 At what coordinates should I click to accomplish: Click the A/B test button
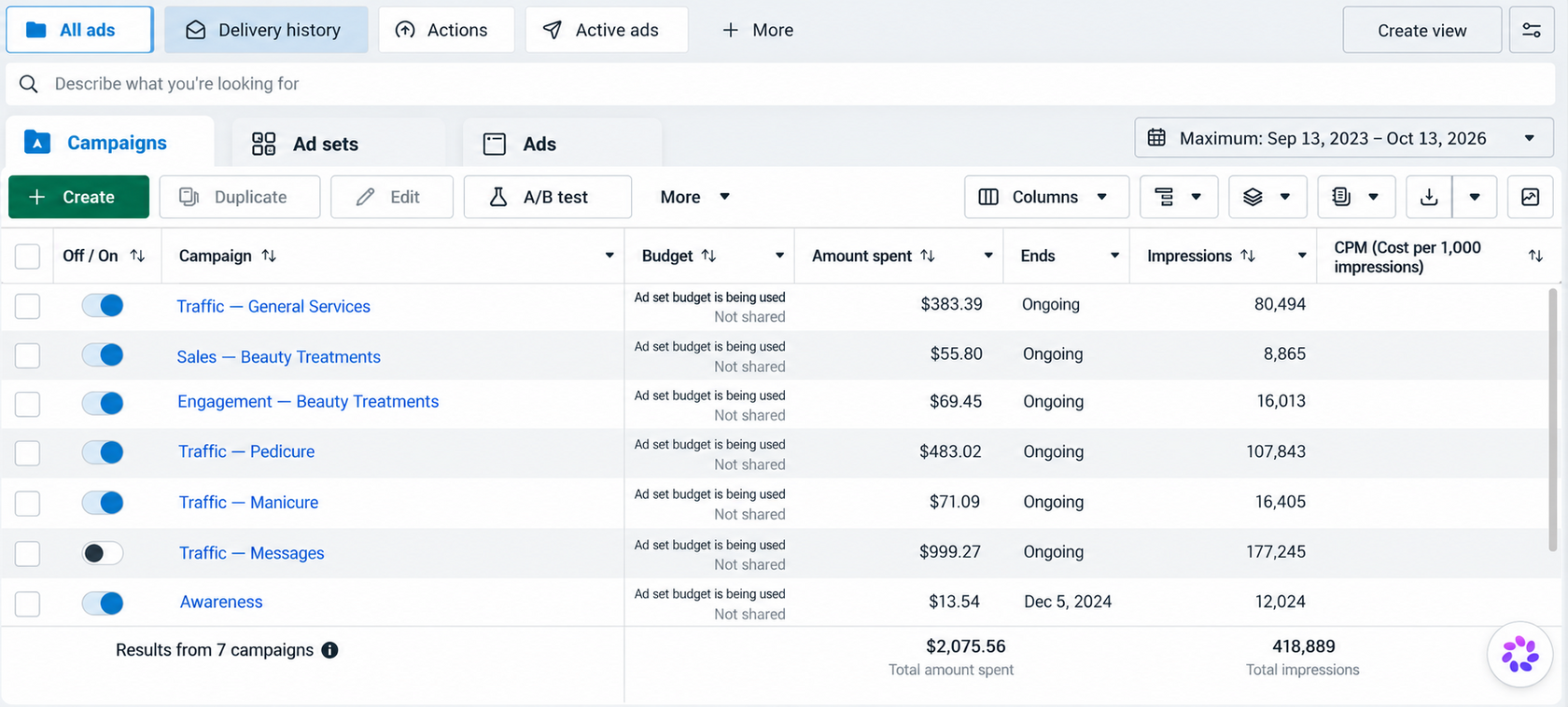(548, 197)
